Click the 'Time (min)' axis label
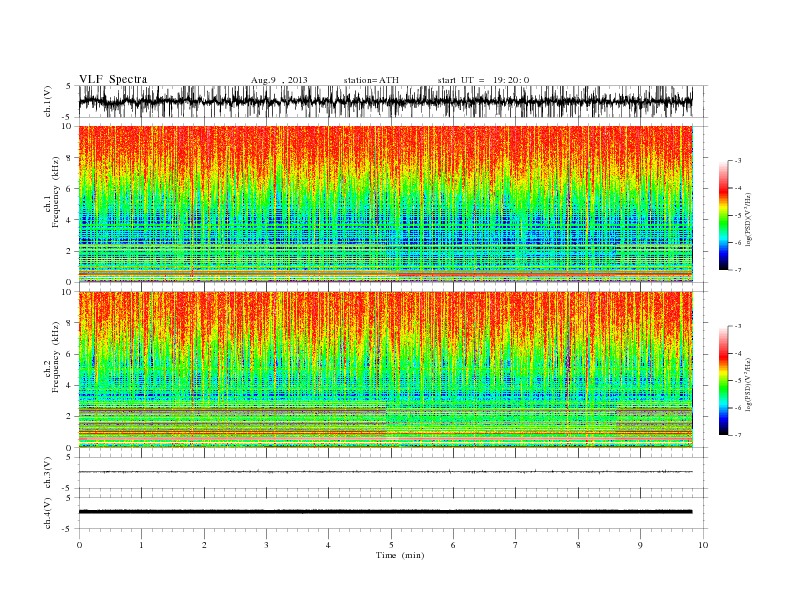 pyautogui.click(x=400, y=555)
